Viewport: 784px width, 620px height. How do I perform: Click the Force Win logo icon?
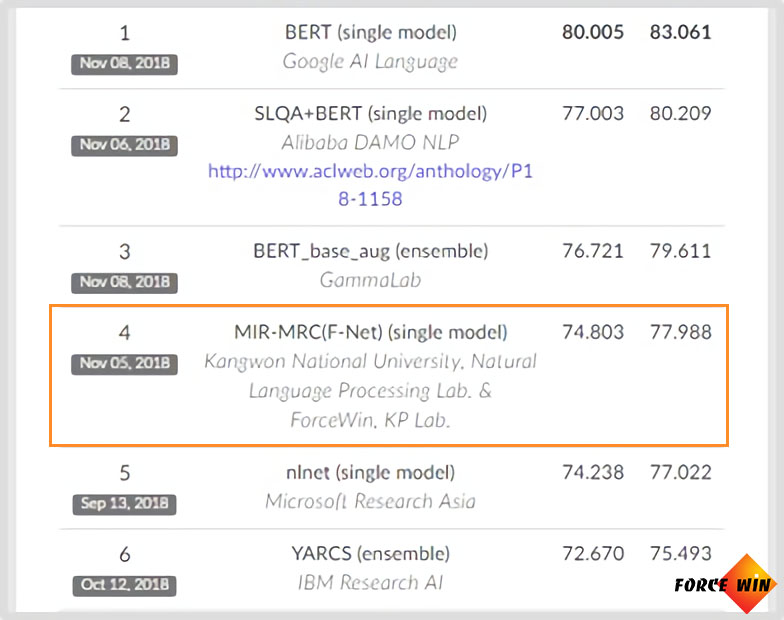tap(726, 584)
